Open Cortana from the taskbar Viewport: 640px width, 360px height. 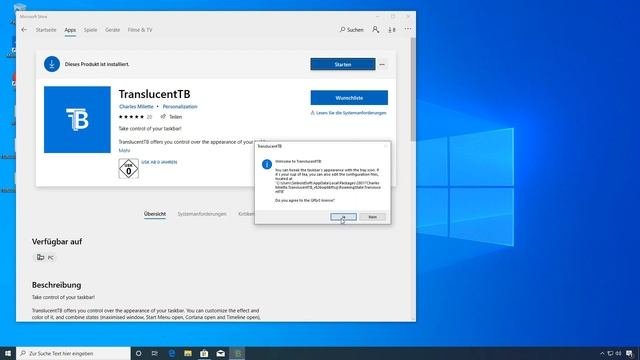point(138,353)
